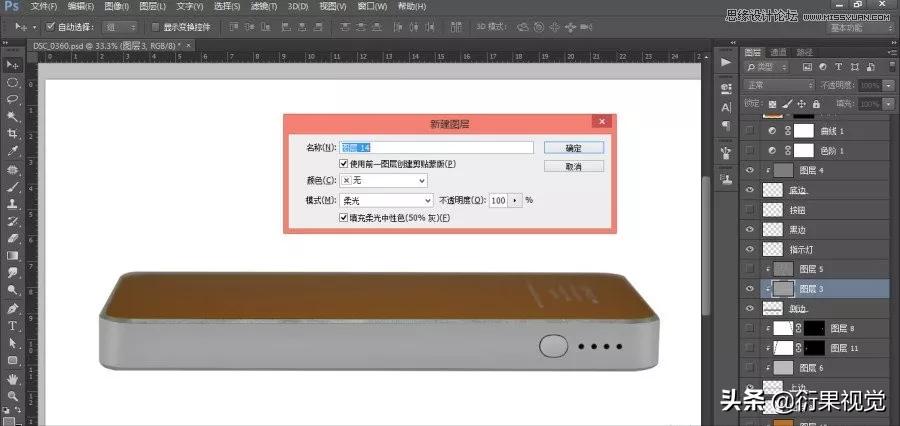Select the Pen tool
Screen dimensions: 900x426
(12, 308)
